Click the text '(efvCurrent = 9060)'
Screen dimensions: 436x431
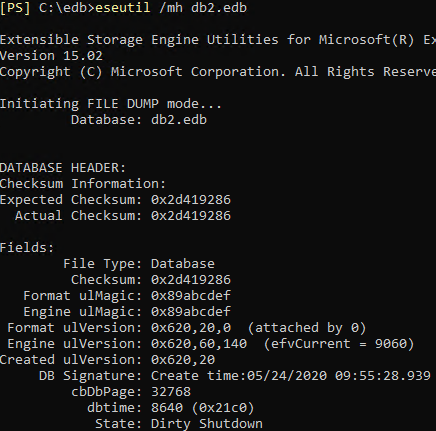[339, 344]
